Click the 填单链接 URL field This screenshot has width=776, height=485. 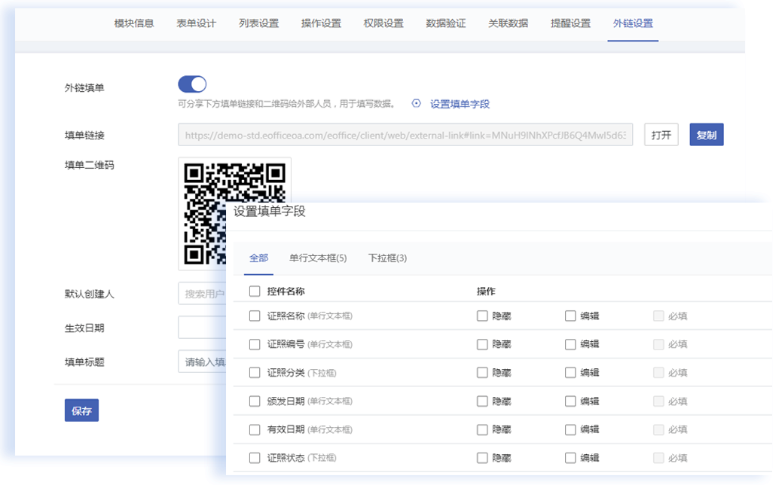click(405, 135)
